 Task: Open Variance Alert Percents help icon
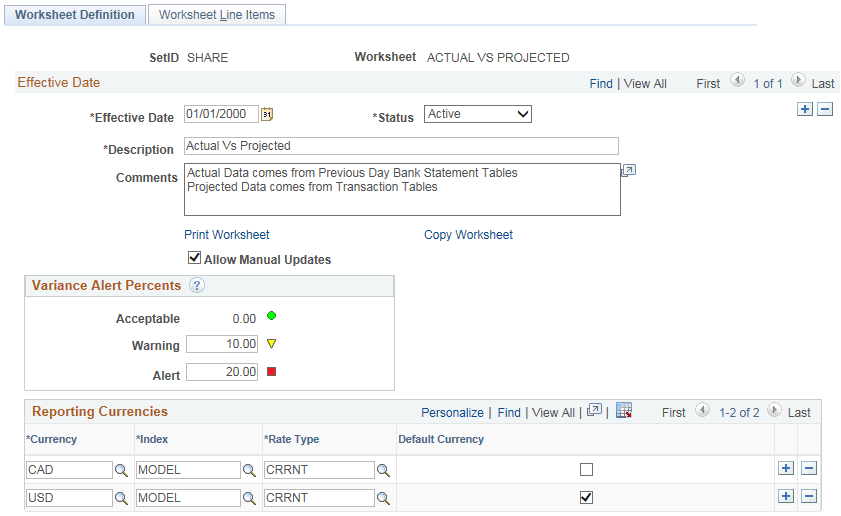click(197, 285)
